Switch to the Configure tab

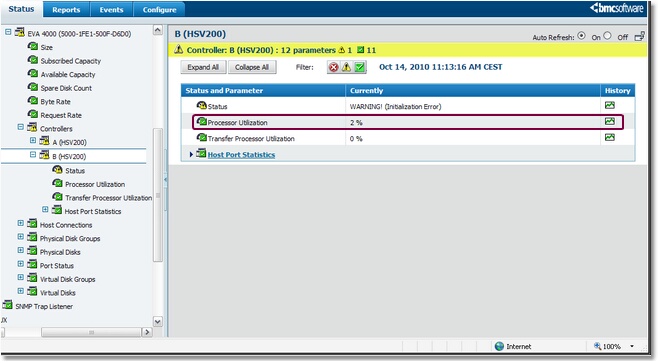click(159, 9)
